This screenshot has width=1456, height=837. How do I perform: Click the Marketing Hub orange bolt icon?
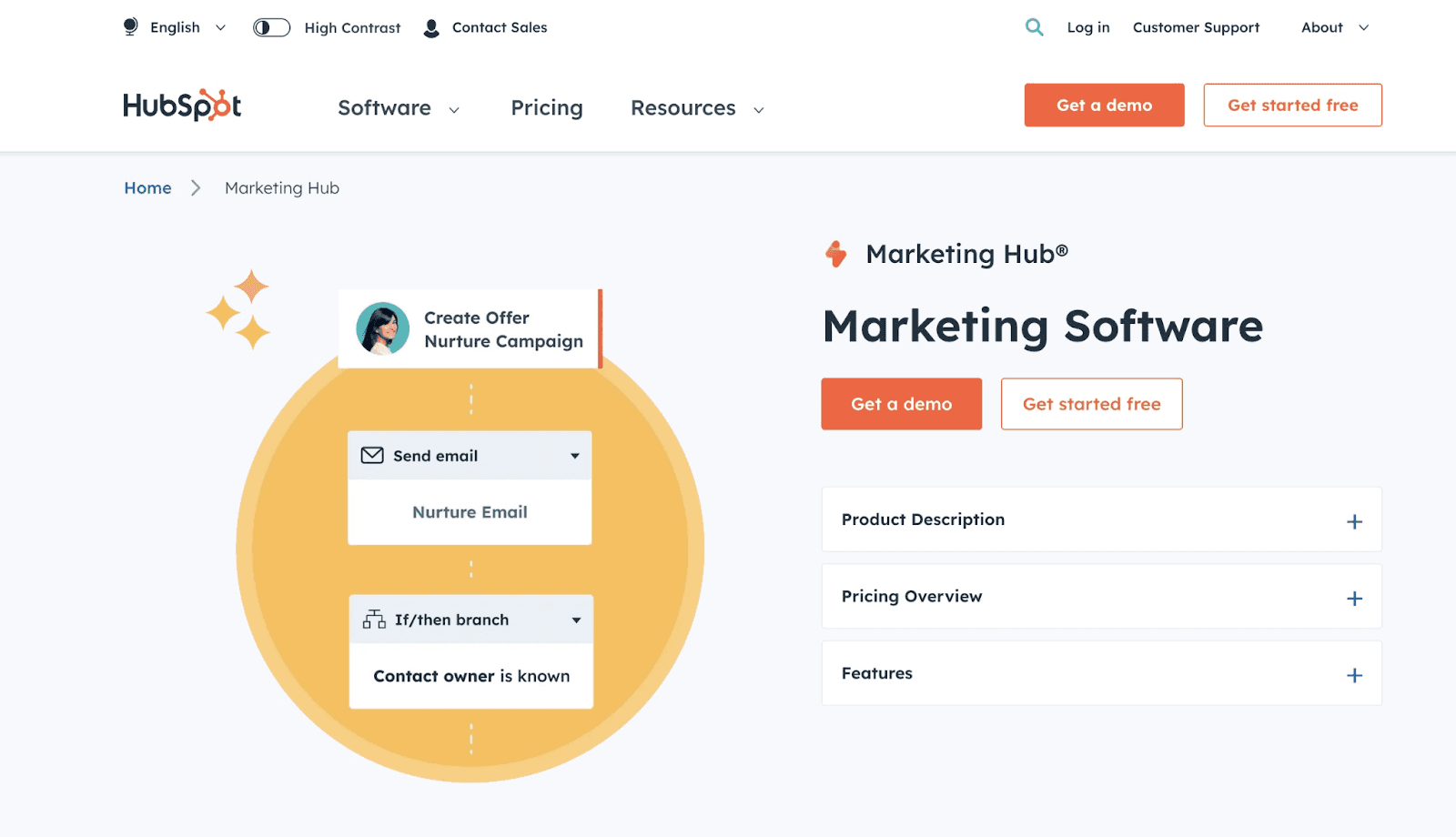835,254
